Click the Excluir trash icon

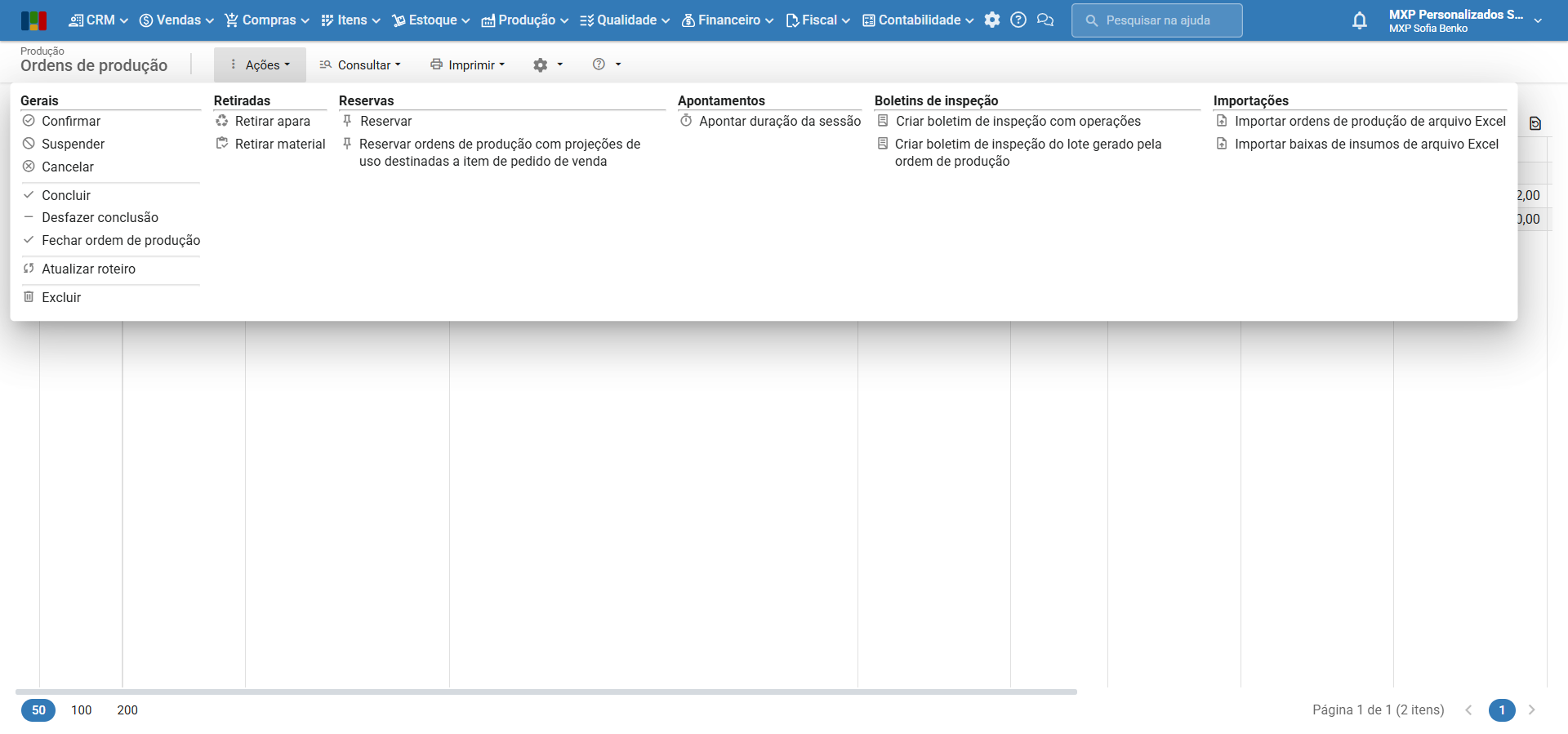pos(29,297)
